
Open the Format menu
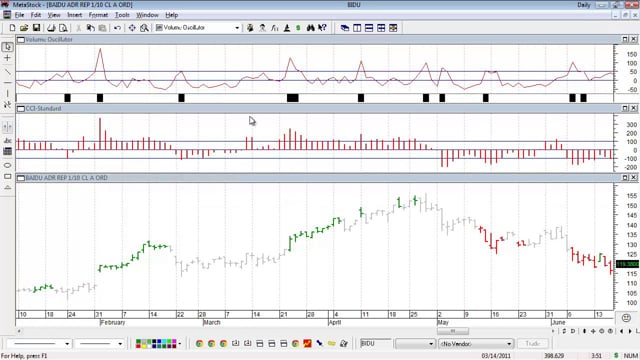(98, 15)
